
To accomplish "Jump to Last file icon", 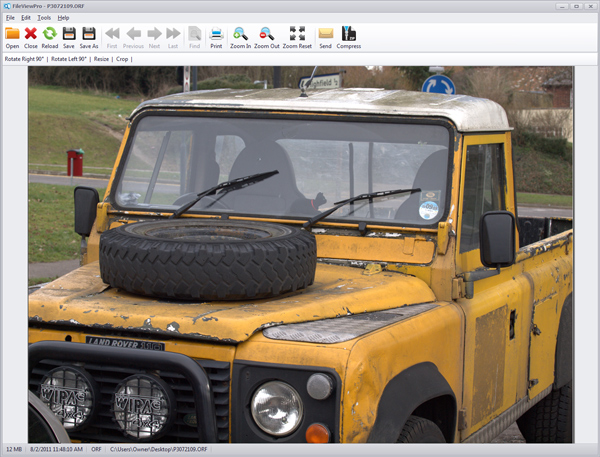I will click(x=173, y=34).
